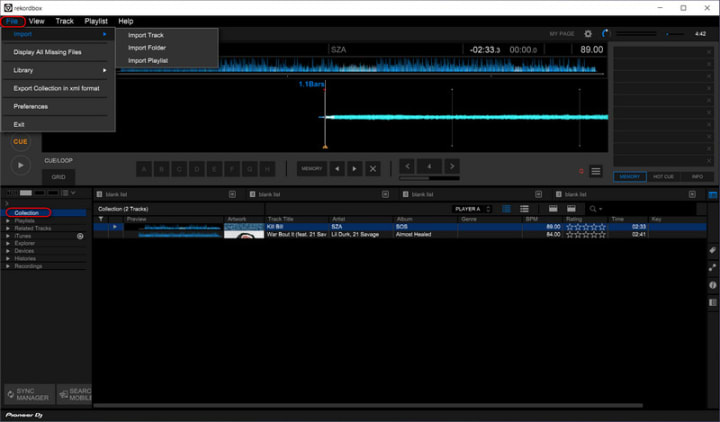Expand the Devices tree node

(x=8, y=251)
